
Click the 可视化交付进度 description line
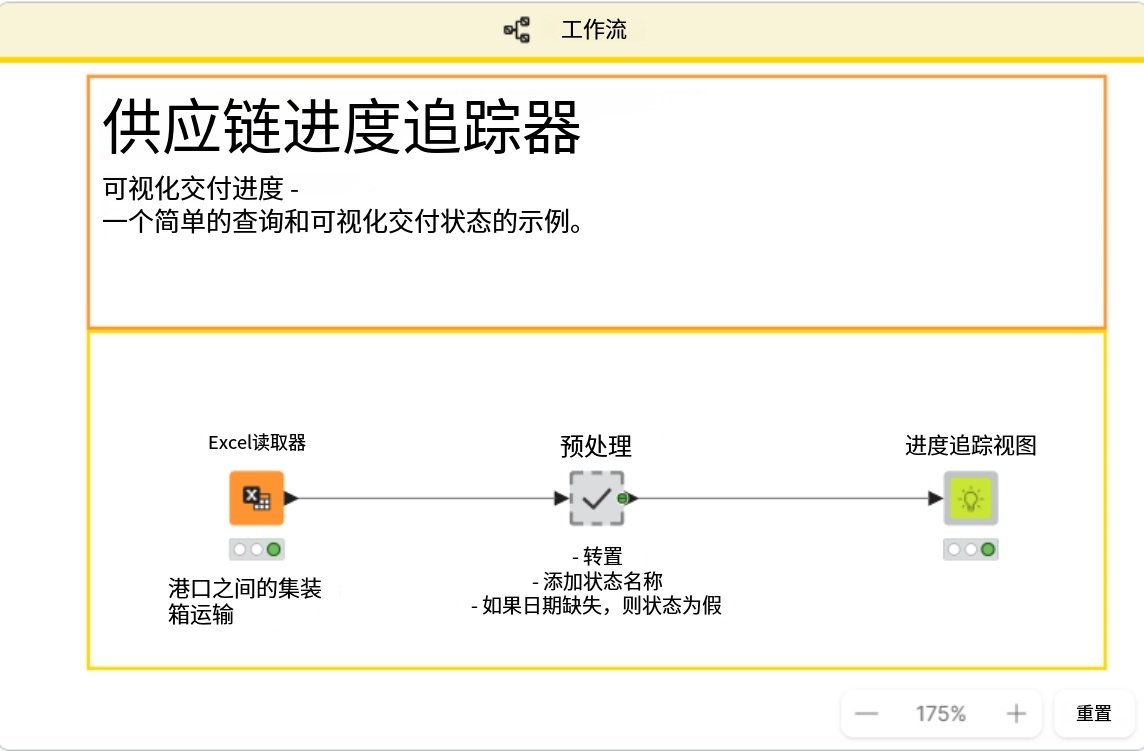click(200, 189)
